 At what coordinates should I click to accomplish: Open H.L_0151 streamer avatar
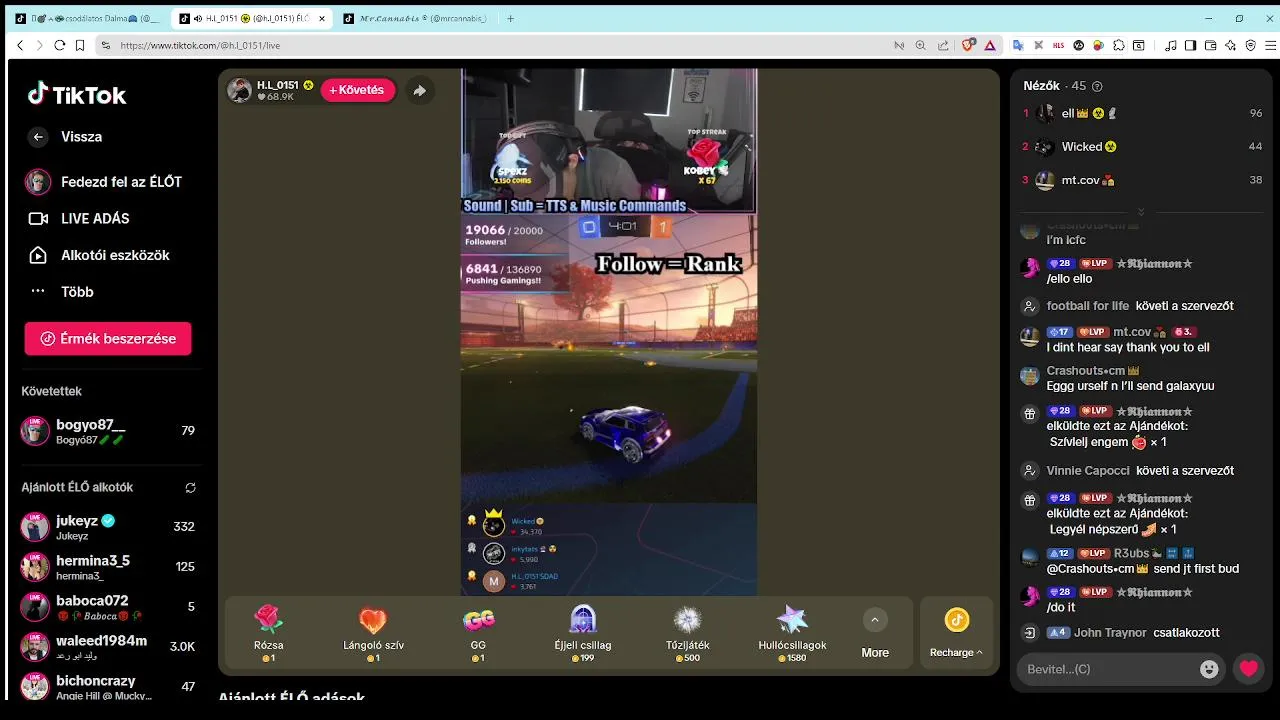[x=239, y=90]
